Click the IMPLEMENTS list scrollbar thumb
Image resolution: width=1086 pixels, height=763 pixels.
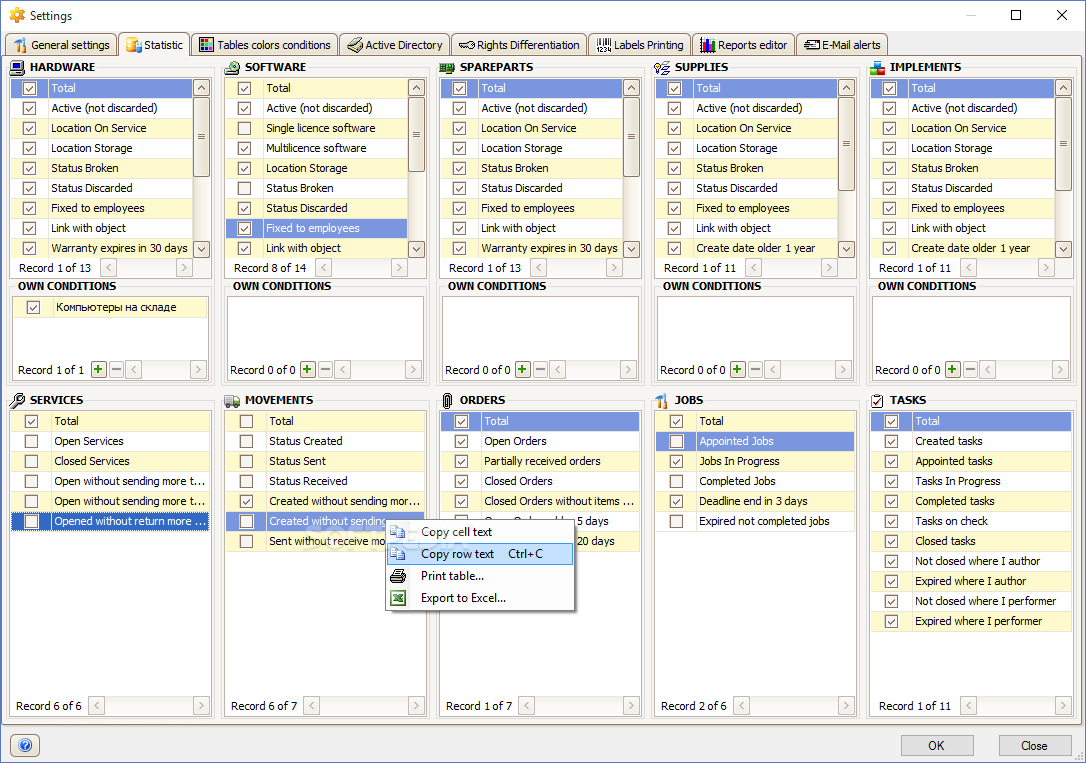(x=1063, y=143)
